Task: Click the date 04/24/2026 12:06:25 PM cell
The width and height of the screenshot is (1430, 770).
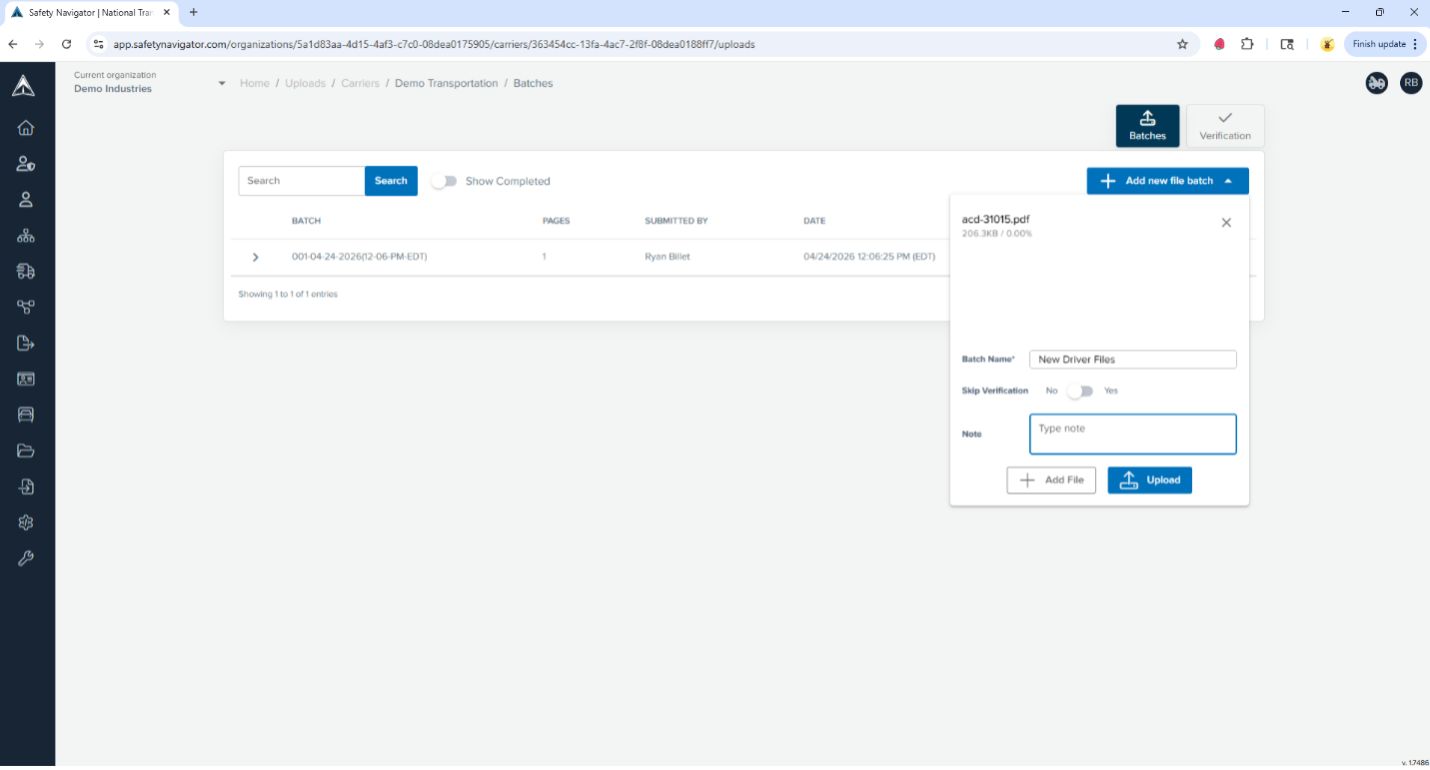Action: [x=869, y=257]
